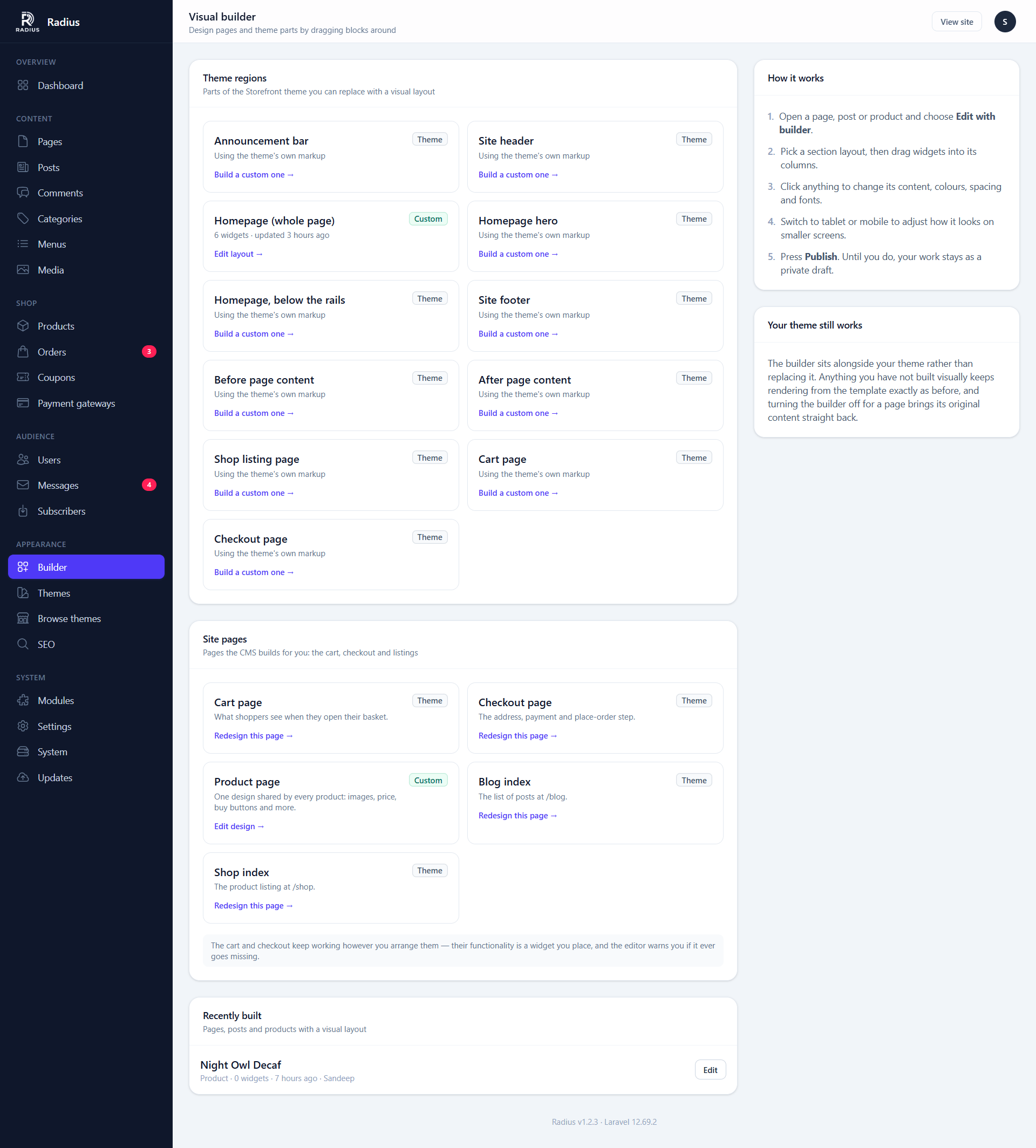Click the Modules puzzle icon
The height and width of the screenshot is (1148, 1036).
point(23,701)
